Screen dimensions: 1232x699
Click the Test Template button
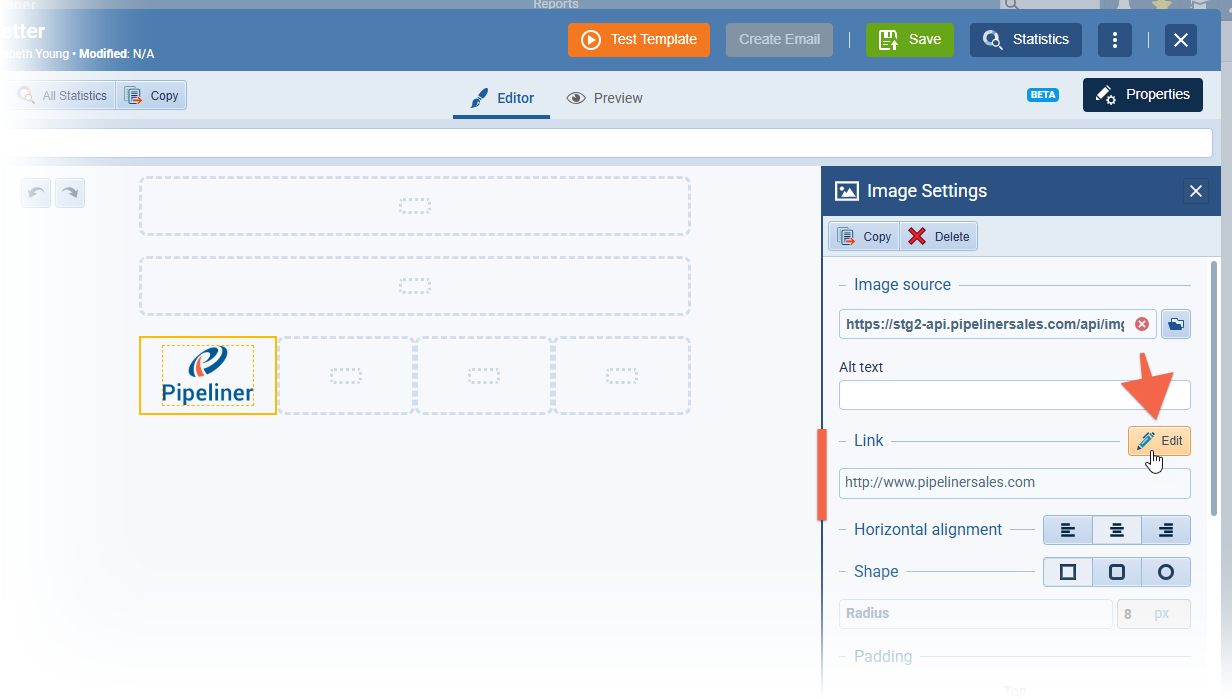click(x=639, y=40)
